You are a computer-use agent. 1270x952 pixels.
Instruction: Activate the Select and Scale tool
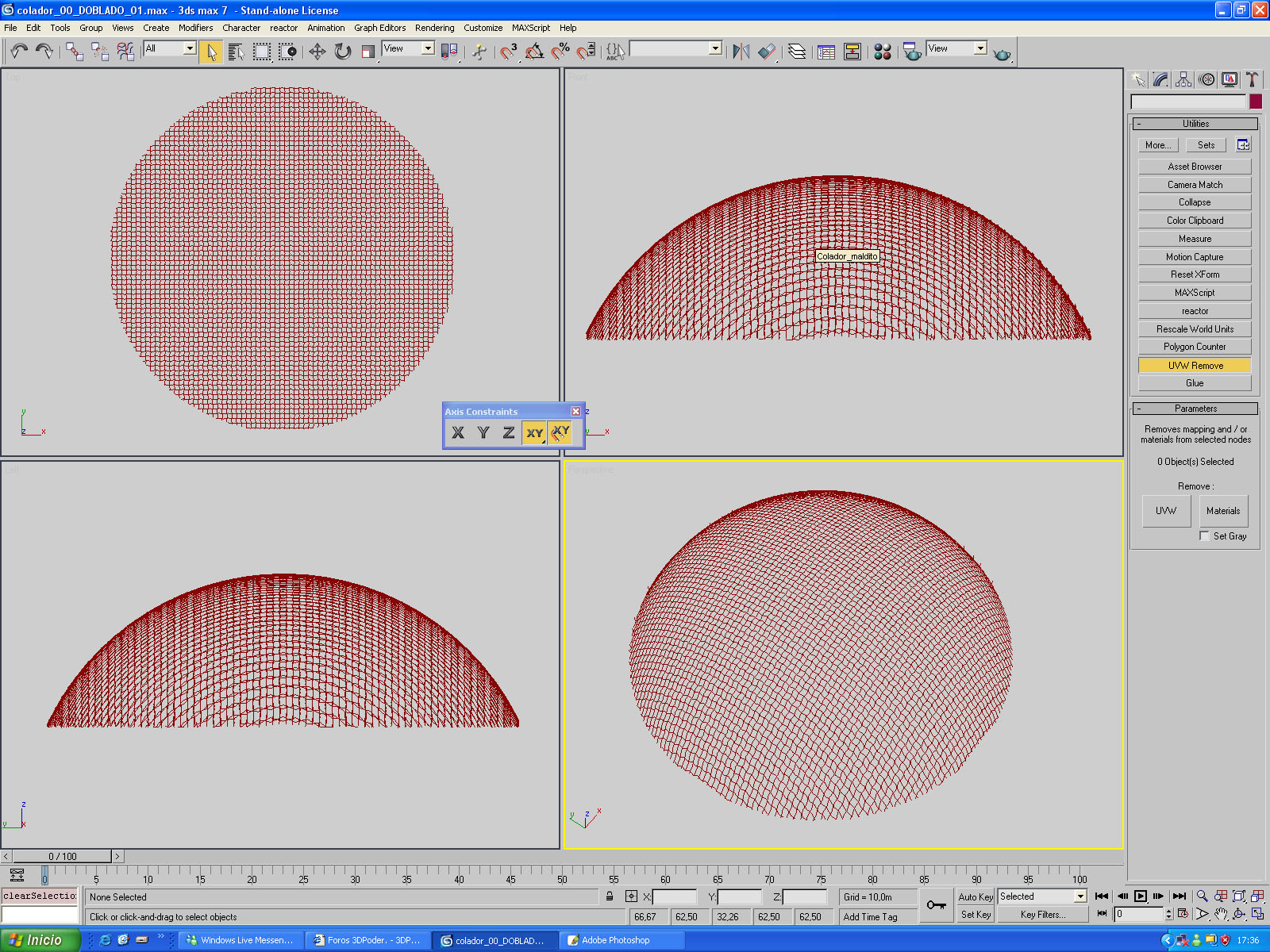(x=368, y=52)
